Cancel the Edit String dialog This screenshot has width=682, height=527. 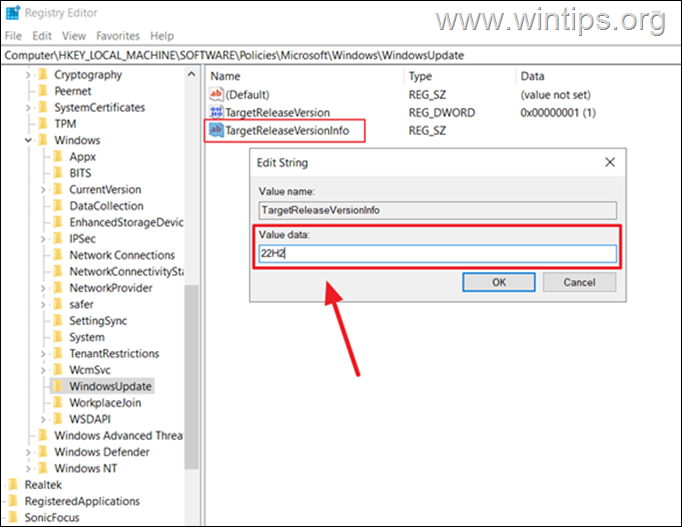tap(579, 282)
